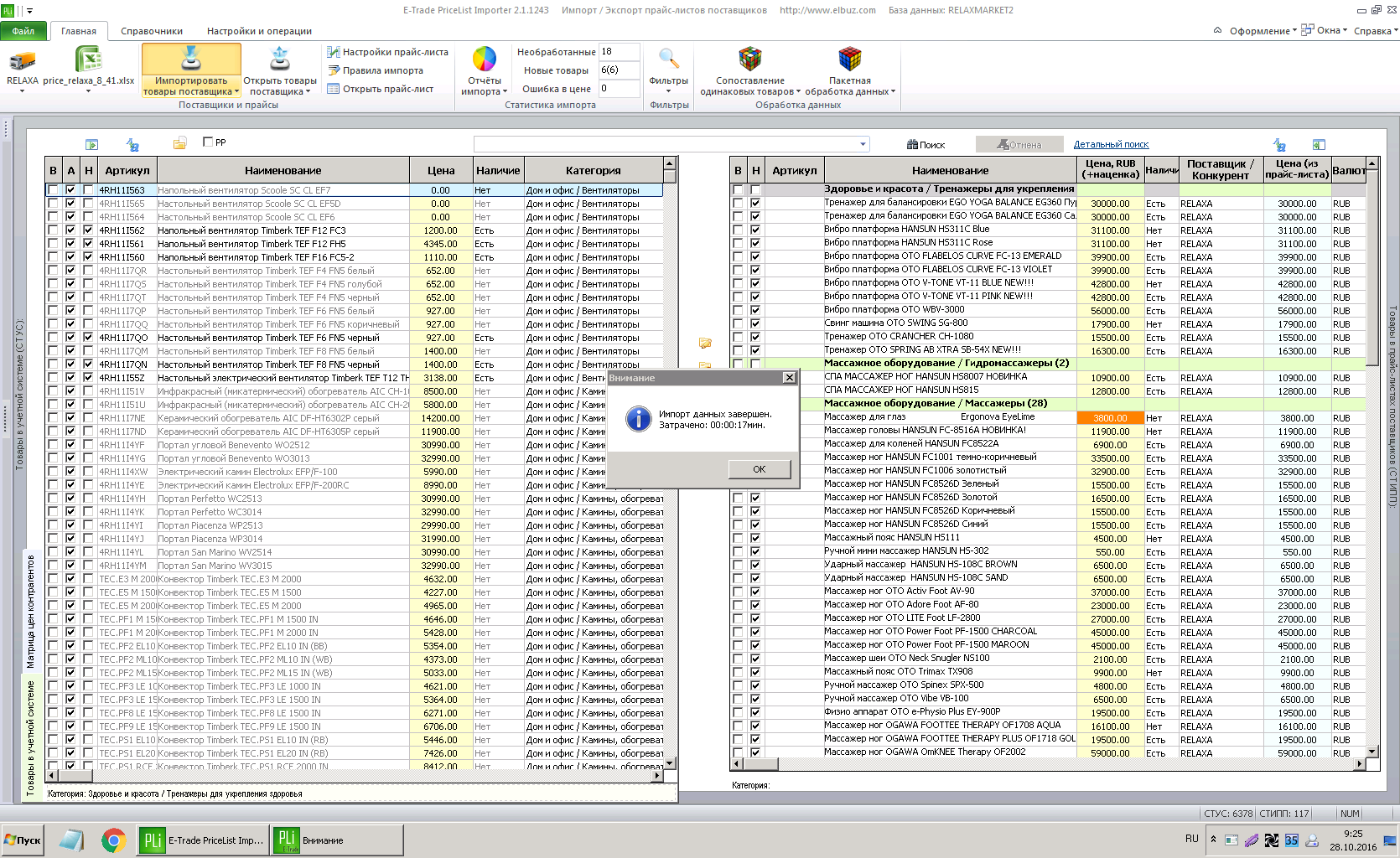Close the Внимание dialog with X

(x=789, y=378)
